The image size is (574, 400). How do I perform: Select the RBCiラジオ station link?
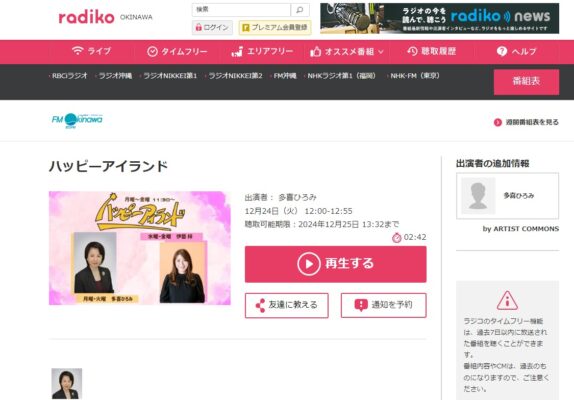tap(69, 76)
